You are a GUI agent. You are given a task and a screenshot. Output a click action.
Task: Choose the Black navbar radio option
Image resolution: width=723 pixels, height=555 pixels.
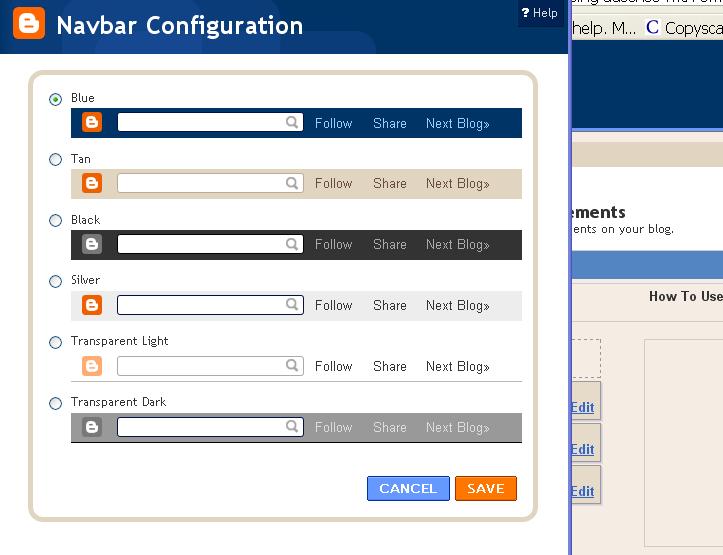coord(55,220)
